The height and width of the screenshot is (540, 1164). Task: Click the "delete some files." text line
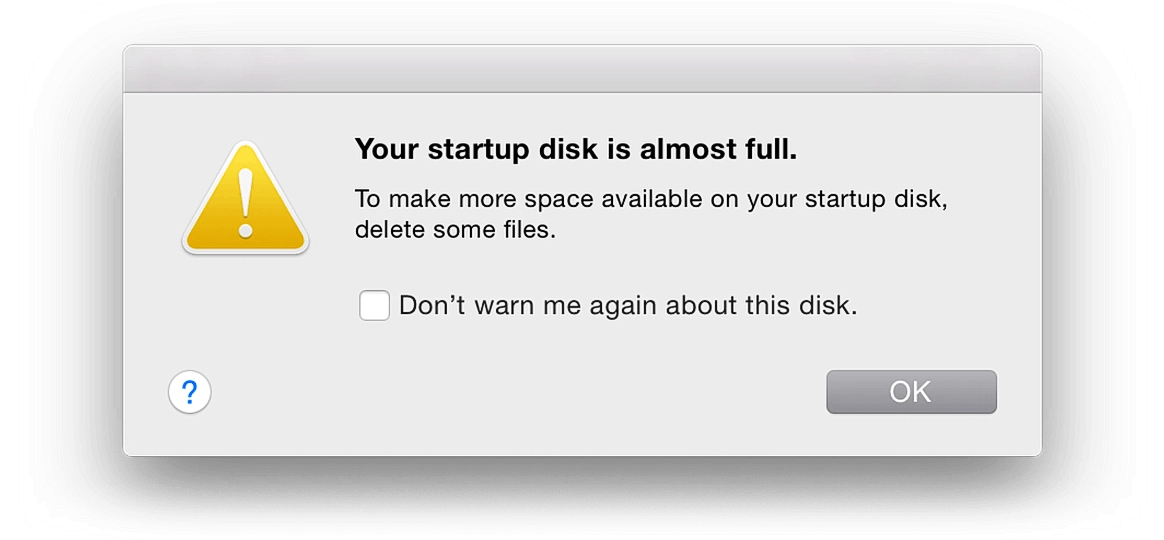tap(454, 230)
